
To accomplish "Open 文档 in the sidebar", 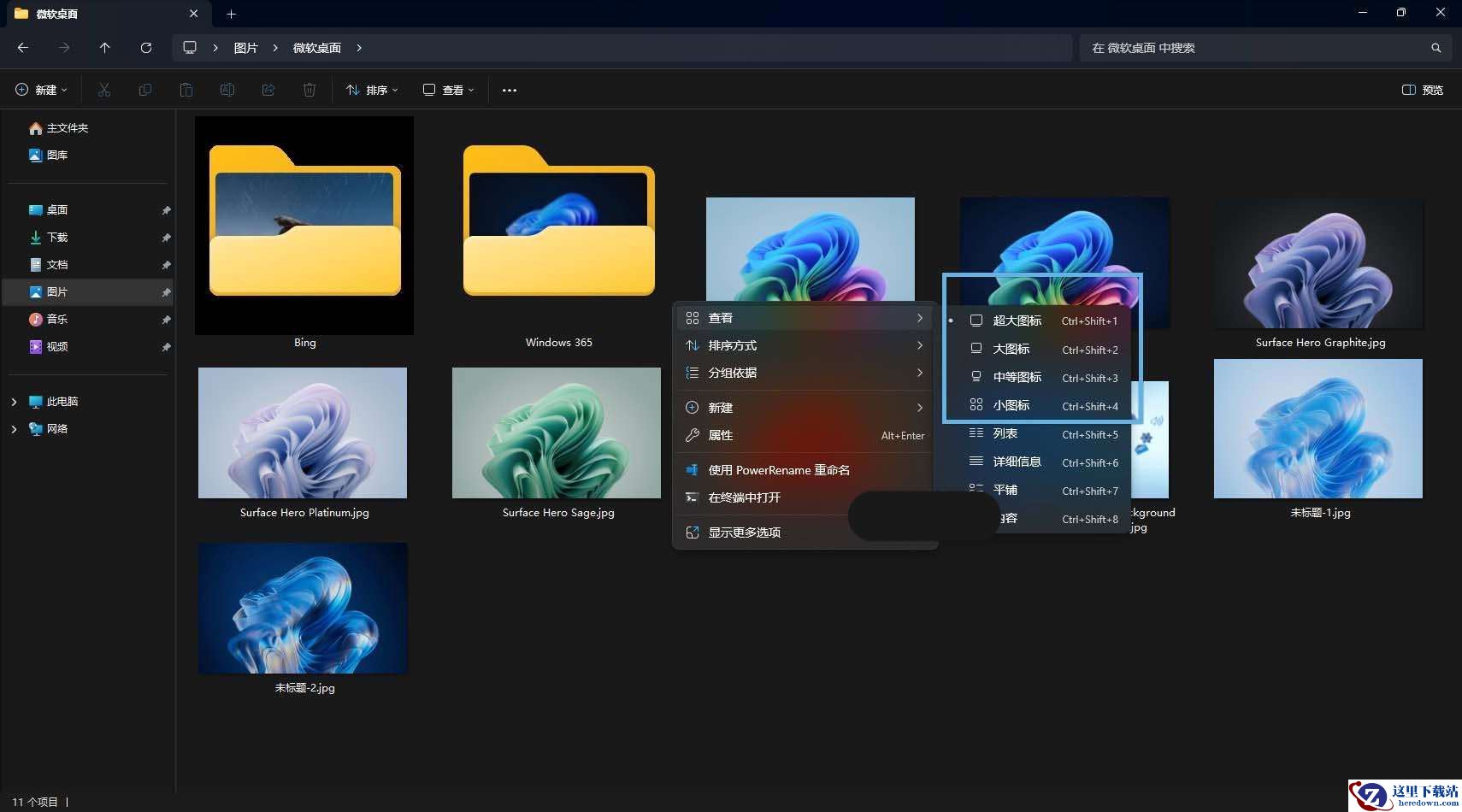I will point(49,265).
